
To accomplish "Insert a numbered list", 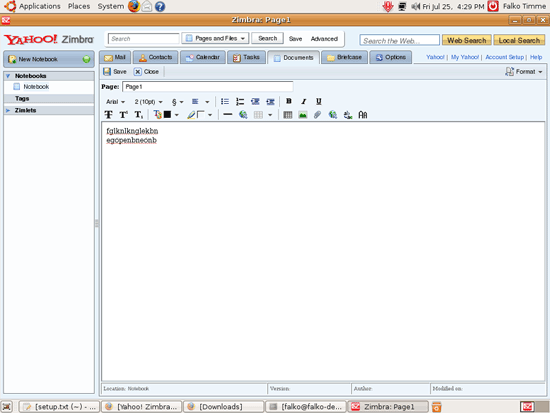I will click(240, 102).
